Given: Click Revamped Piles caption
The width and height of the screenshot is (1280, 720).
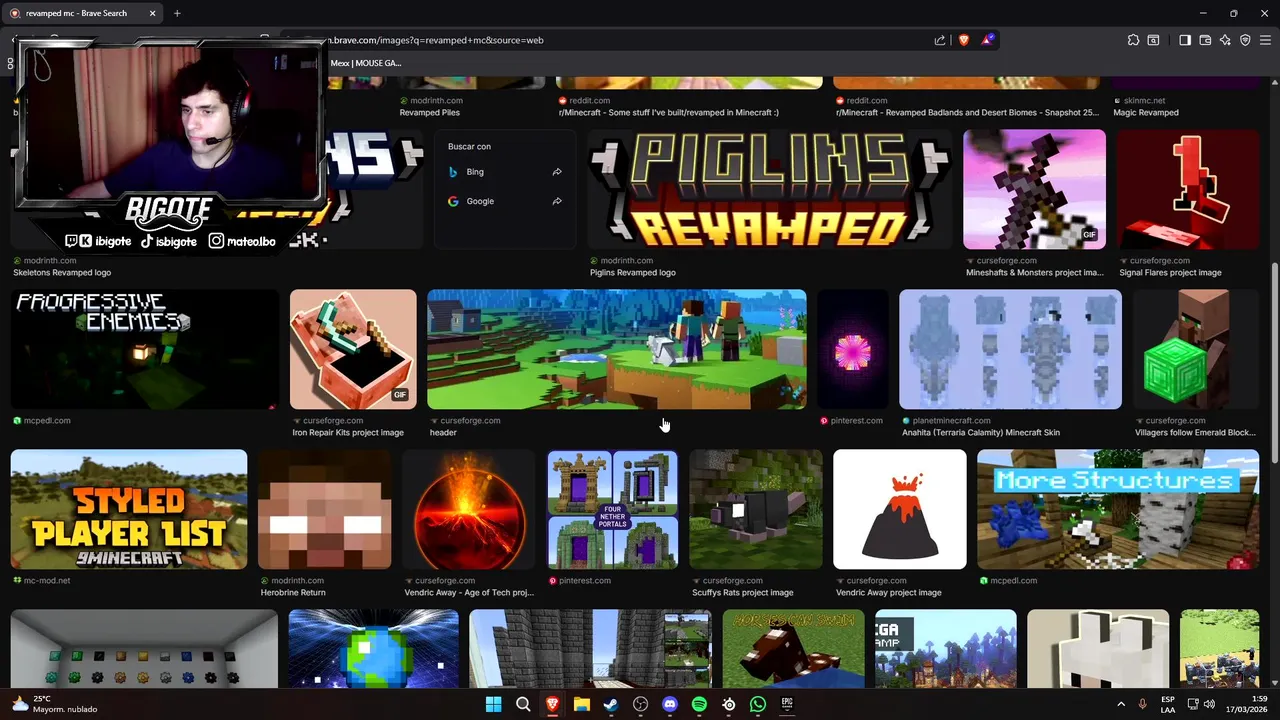Looking at the screenshot, I should click(x=429, y=113).
